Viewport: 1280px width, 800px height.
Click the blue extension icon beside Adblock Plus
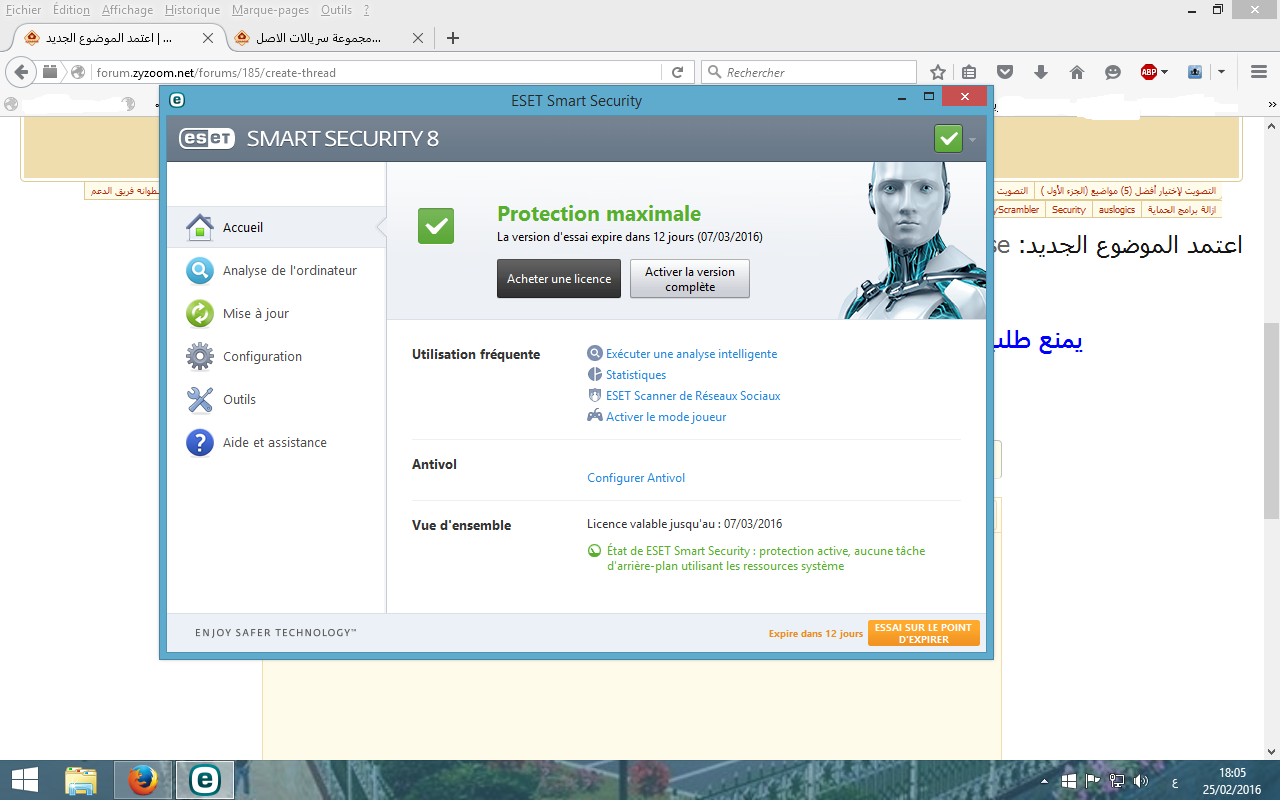(x=1195, y=72)
